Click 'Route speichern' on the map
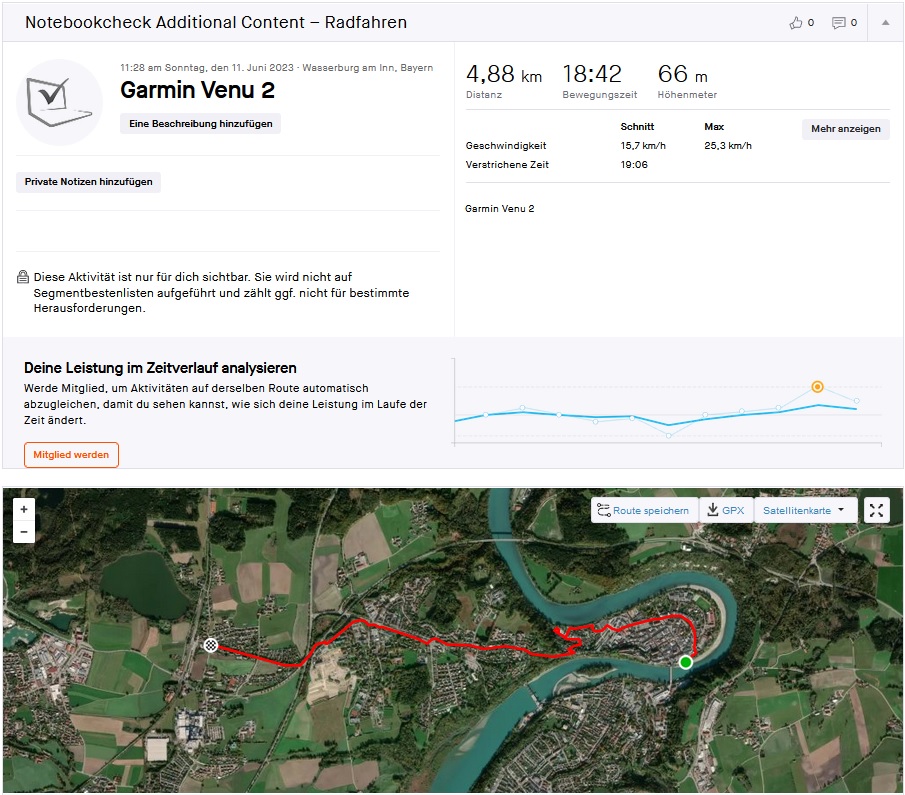Screen dimensions: 905x795 644,510
